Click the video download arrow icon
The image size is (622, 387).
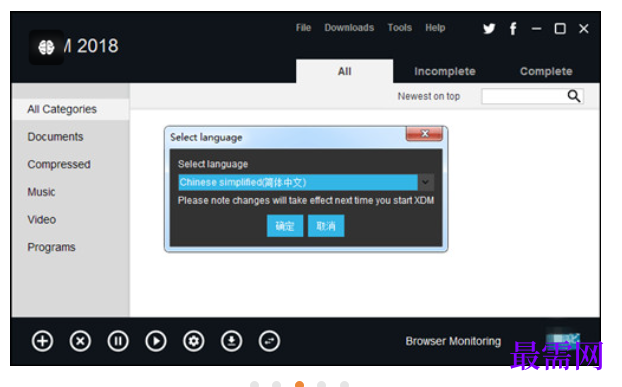coord(231,341)
